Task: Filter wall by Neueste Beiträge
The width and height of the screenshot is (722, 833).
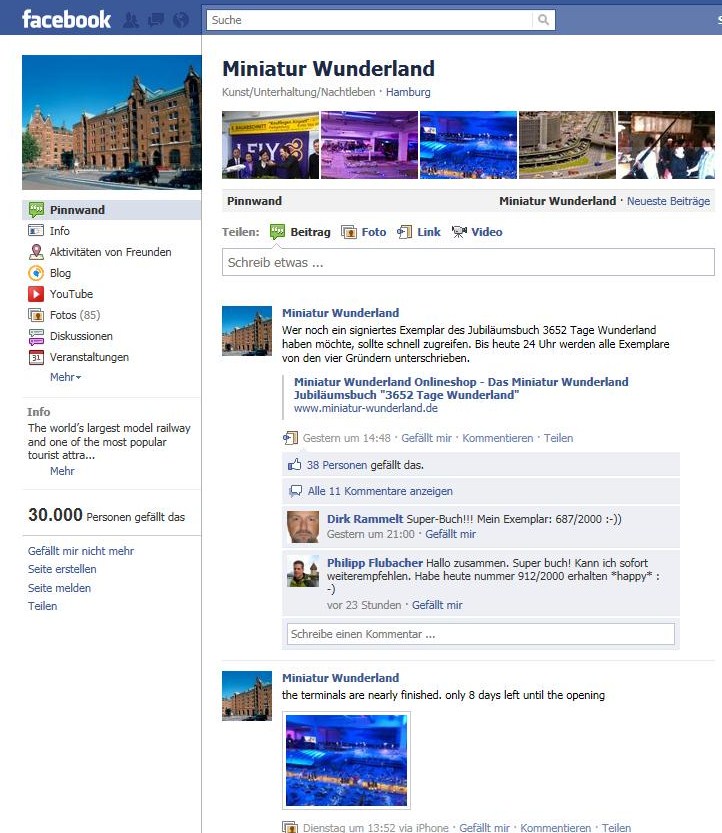Action: point(668,201)
